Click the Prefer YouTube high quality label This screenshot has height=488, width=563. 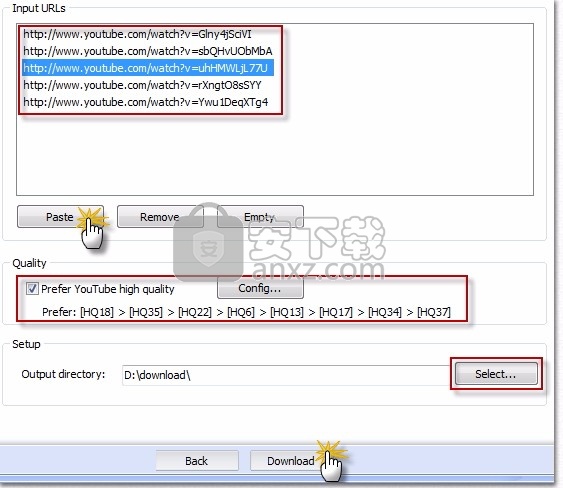pyautogui.click(x=107, y=289)
